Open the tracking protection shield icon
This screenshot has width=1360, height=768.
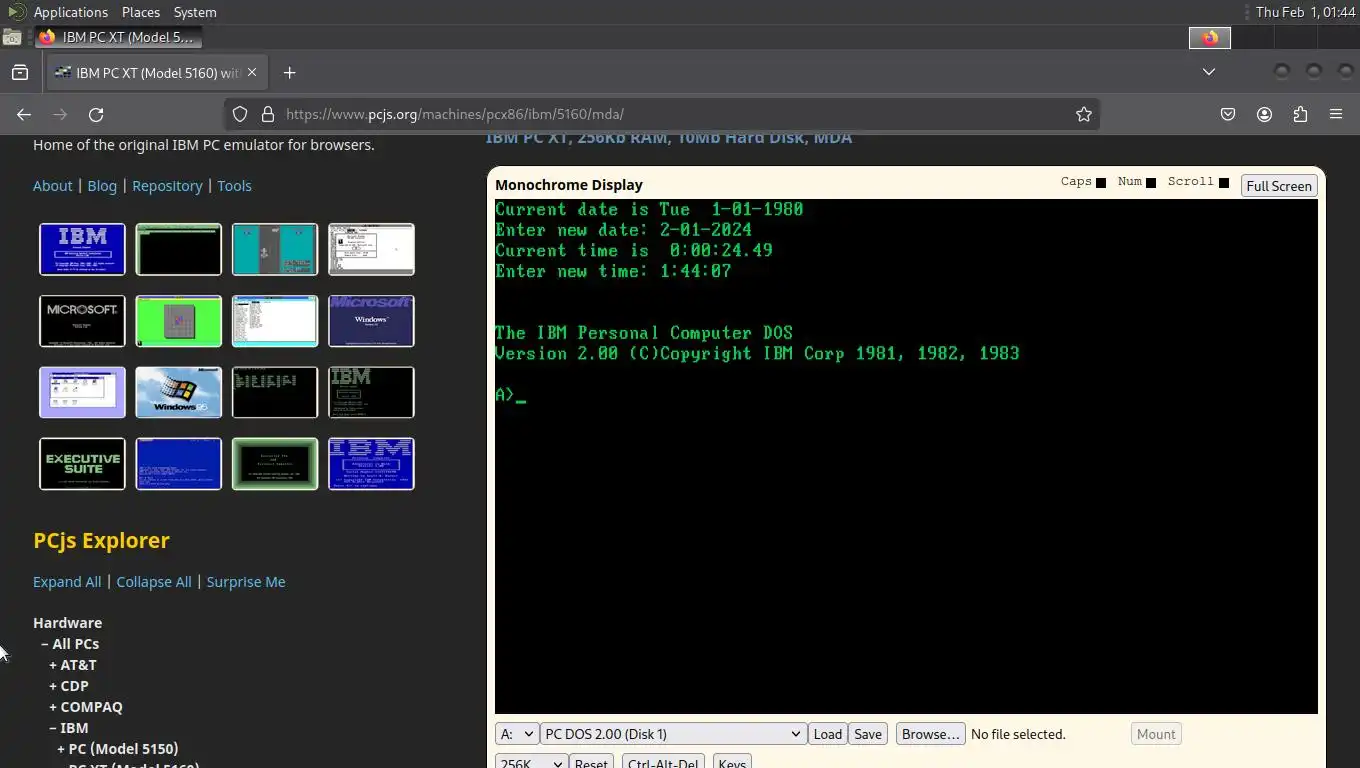[240, 114]
